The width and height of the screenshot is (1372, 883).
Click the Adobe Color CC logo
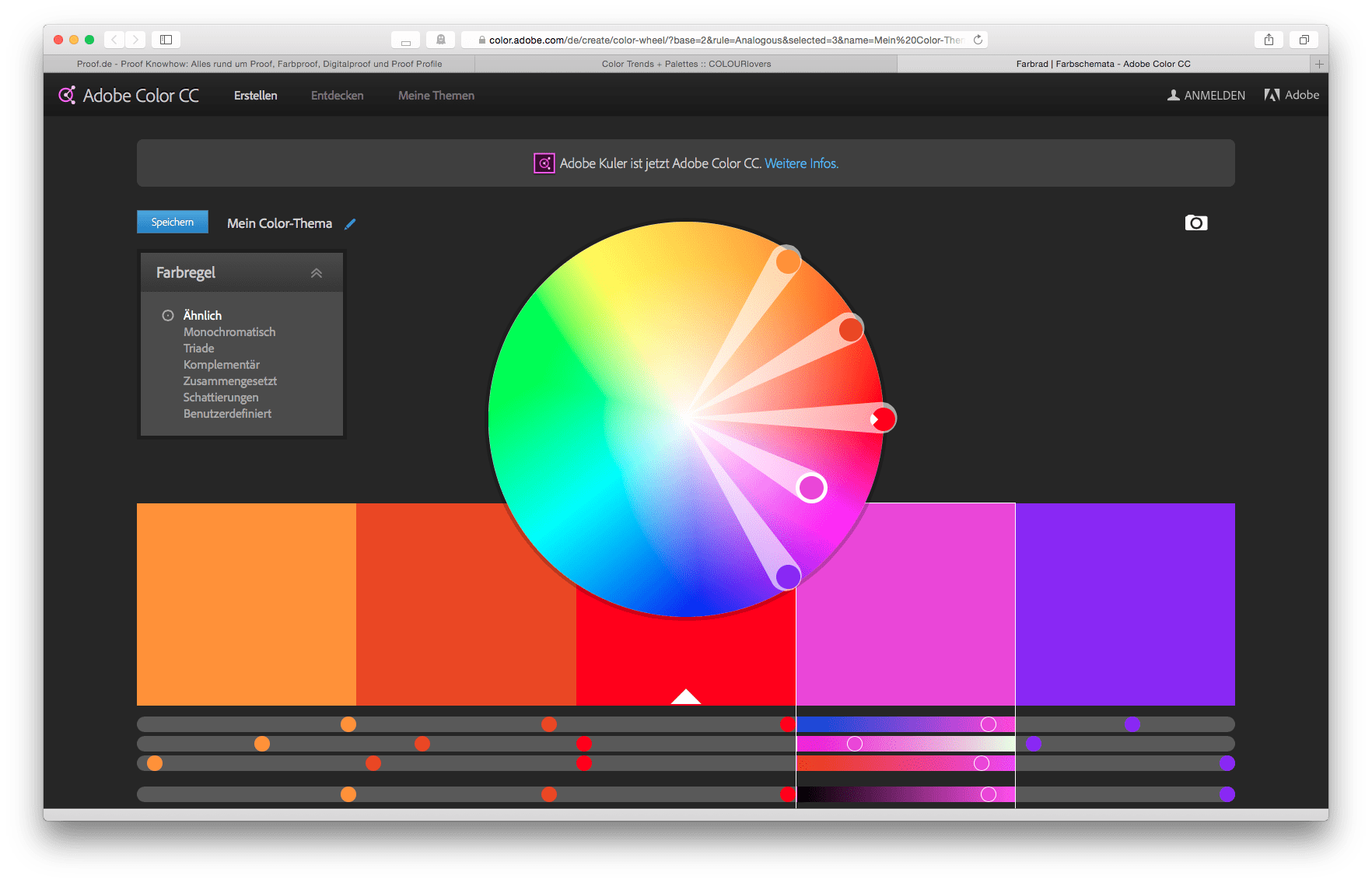pos(129,96)
